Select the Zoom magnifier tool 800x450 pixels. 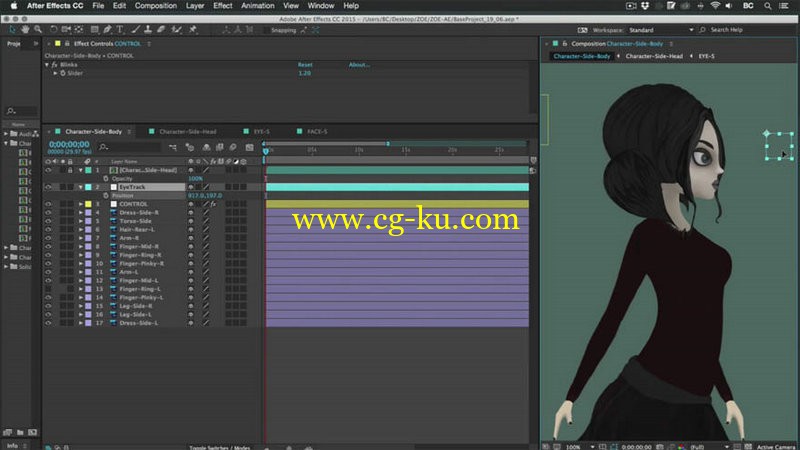point(38,30)
